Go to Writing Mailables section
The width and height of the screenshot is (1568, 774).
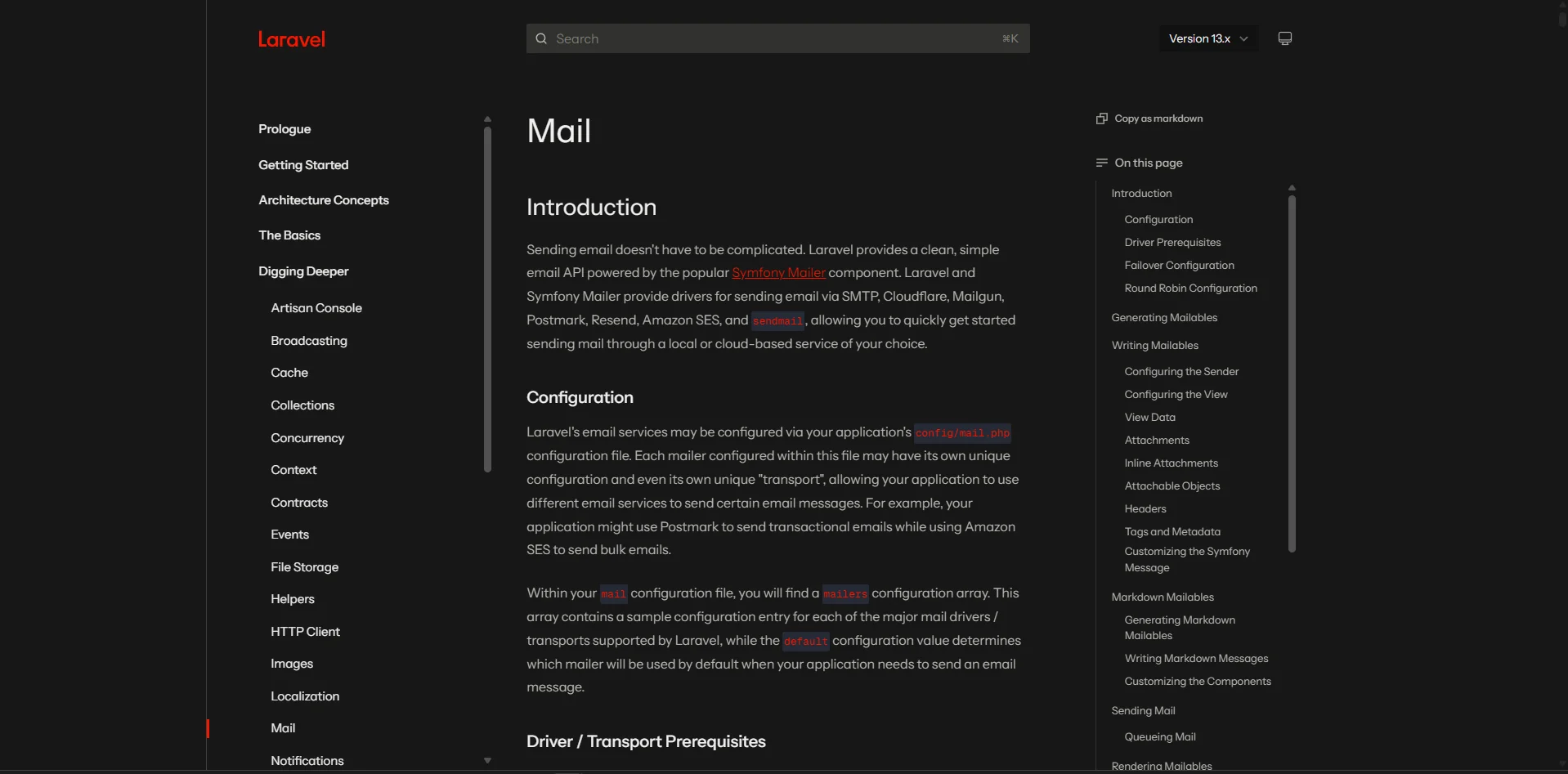pos(1154,346)
